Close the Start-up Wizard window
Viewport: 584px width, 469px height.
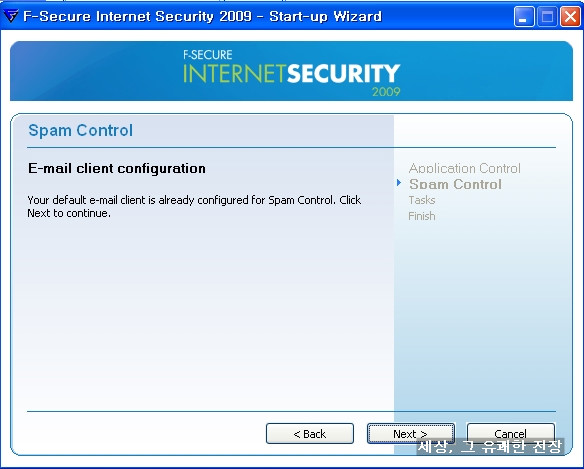click(x=570, y=17)
